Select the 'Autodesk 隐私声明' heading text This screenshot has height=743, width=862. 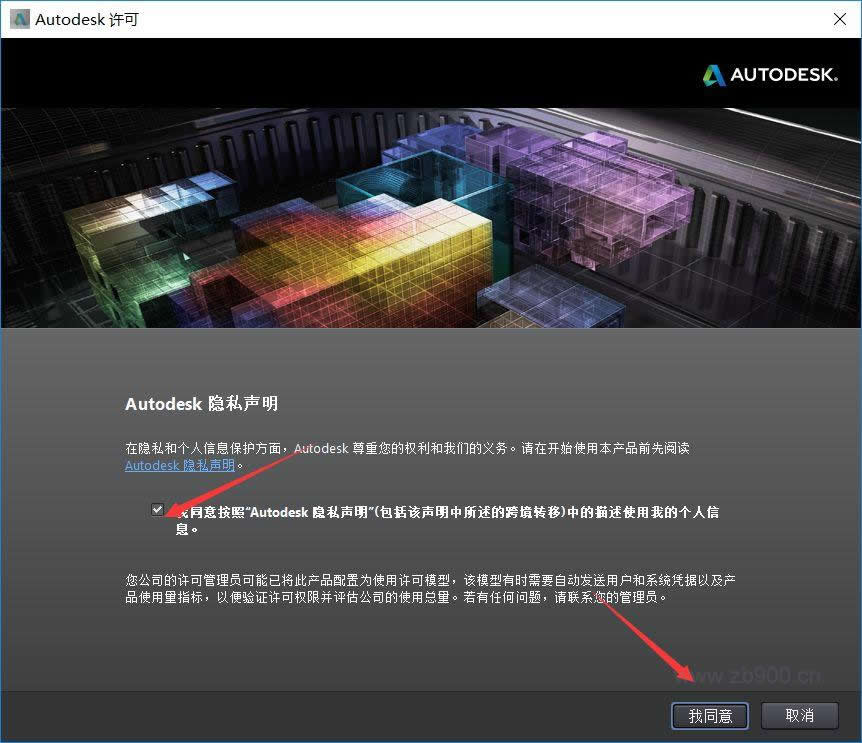click(200, 404)
